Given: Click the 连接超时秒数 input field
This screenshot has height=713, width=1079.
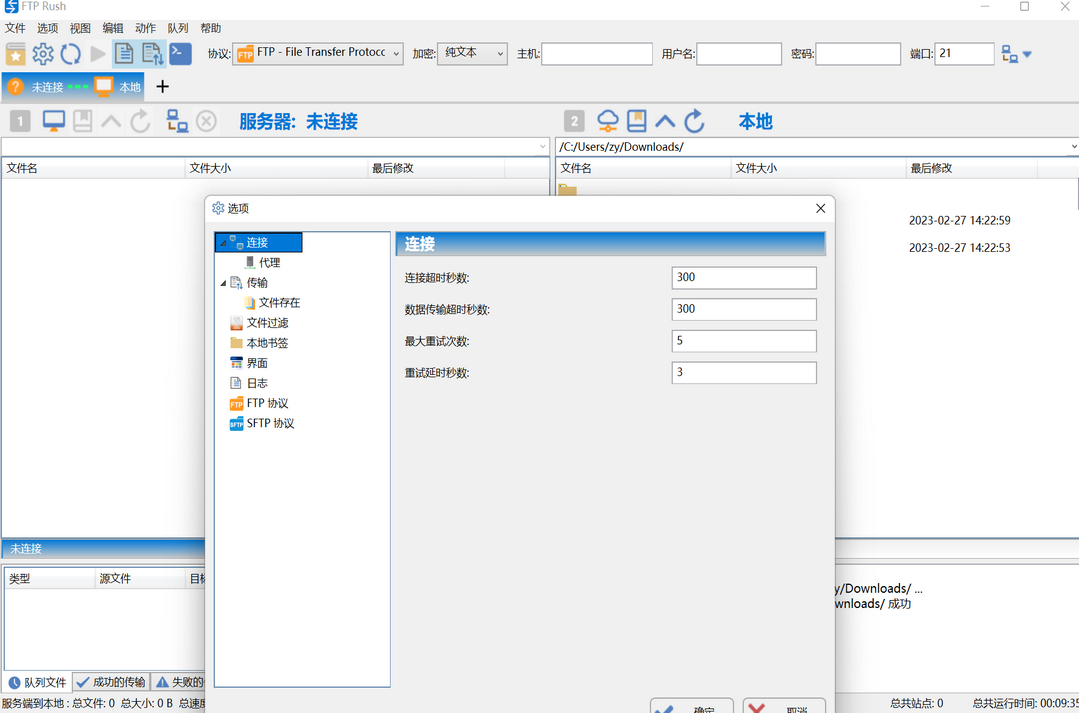Looking at the screenshot, I should 744,278.
